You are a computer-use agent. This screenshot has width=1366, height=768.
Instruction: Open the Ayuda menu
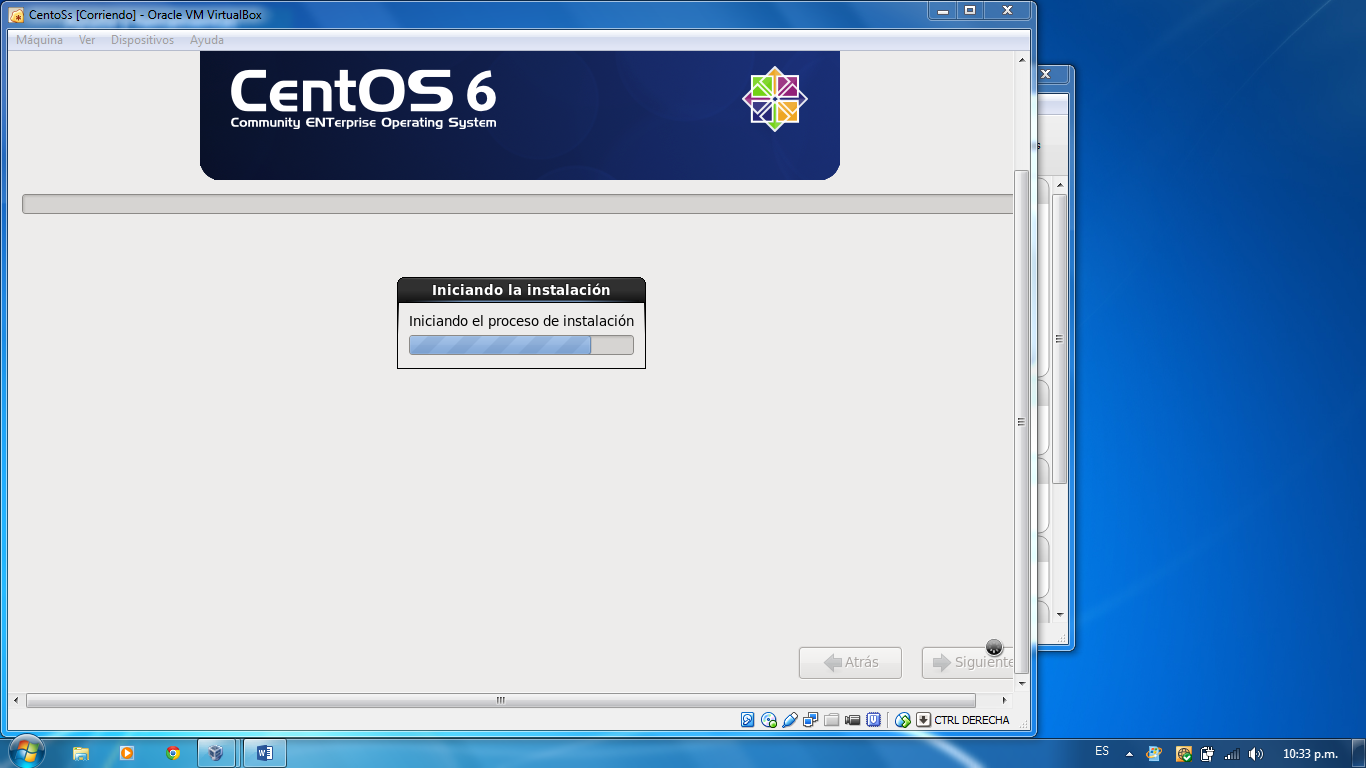207,40
